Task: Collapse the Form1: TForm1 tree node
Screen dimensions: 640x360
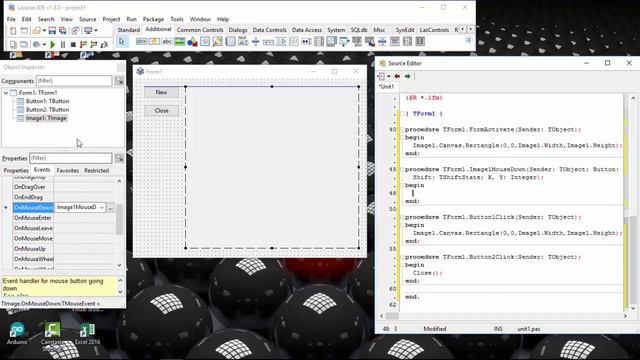Action: [6, 93]
